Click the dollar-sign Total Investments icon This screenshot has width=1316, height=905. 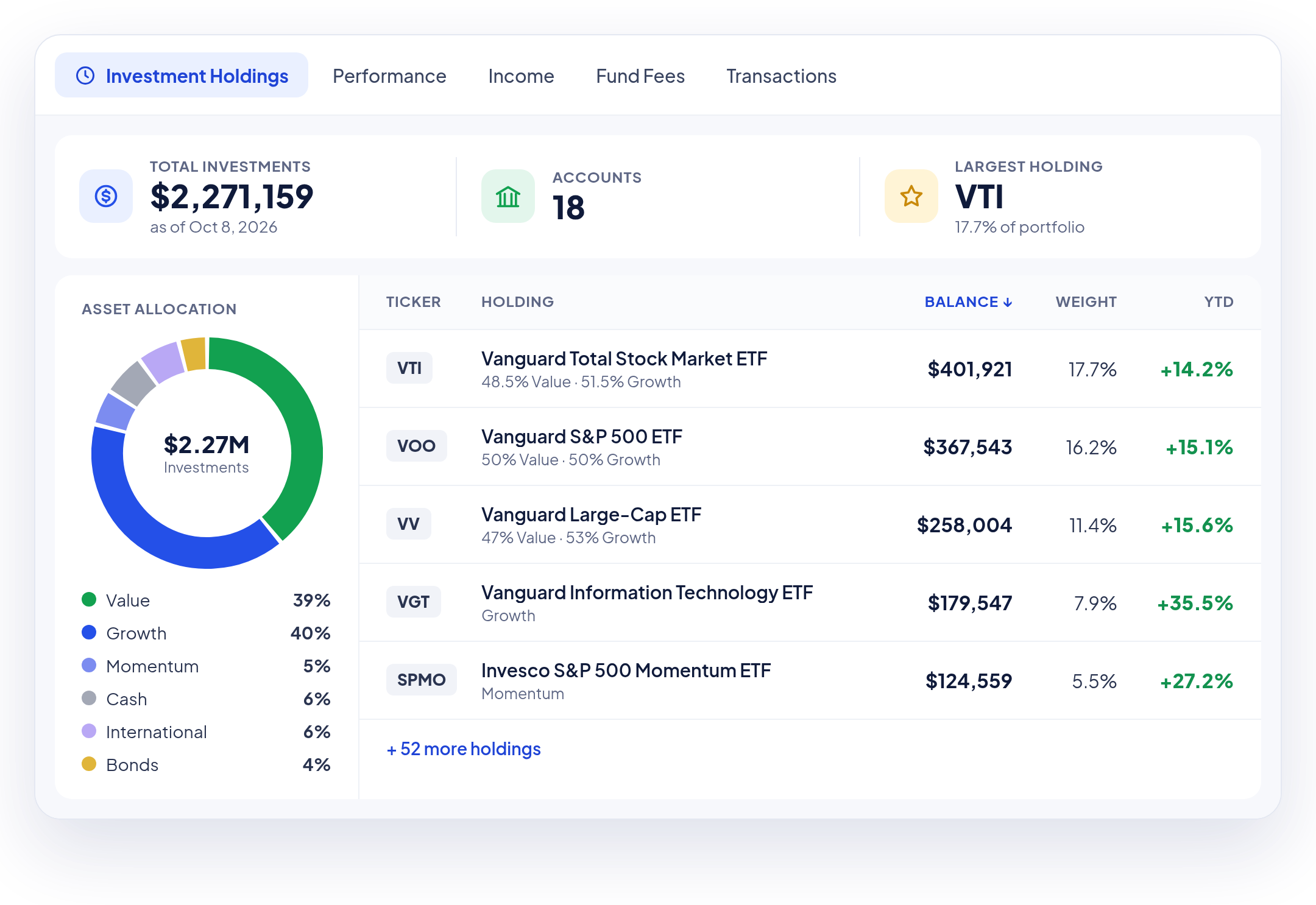tap(106, 196)
